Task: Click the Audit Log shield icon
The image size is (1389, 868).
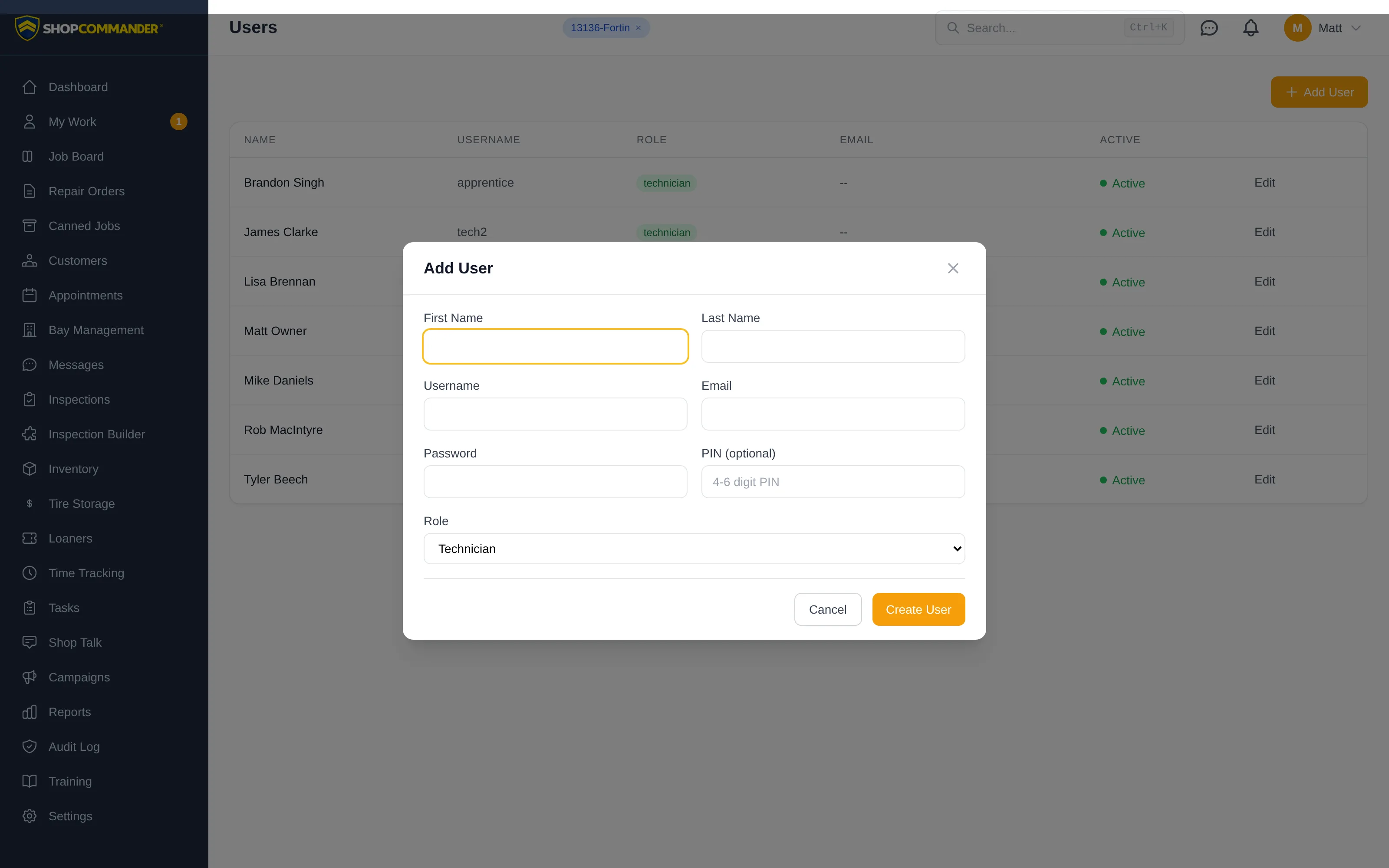Action: (x=29, y=747)
